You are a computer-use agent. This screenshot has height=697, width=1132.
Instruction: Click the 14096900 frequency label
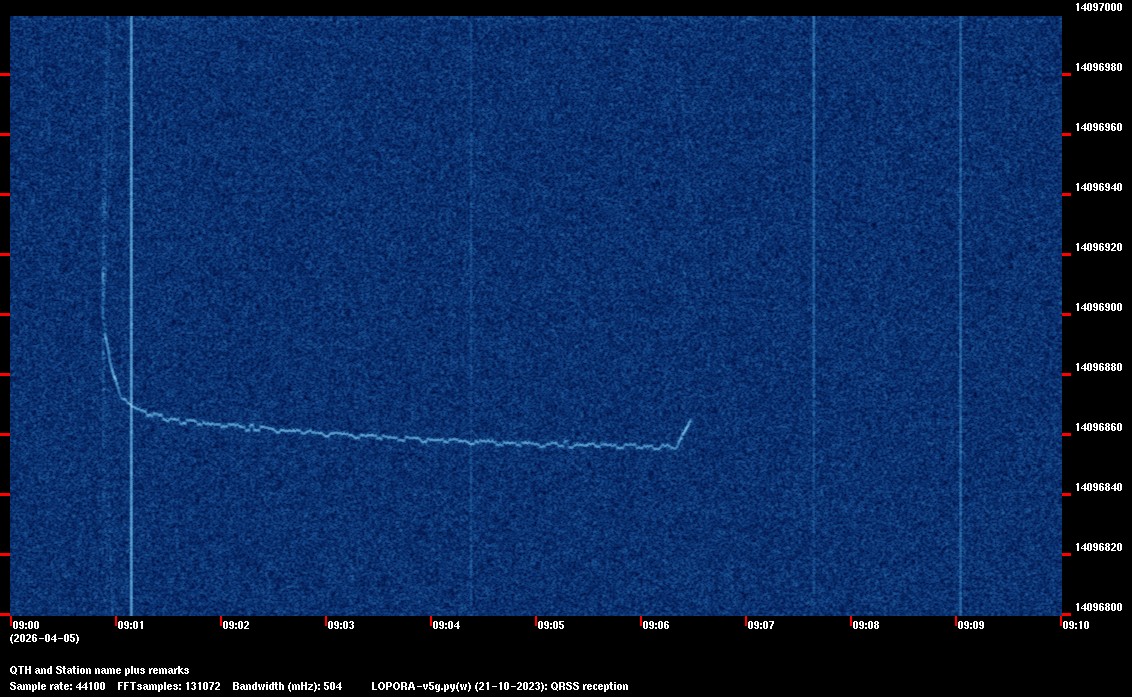tap(1098, 307)
